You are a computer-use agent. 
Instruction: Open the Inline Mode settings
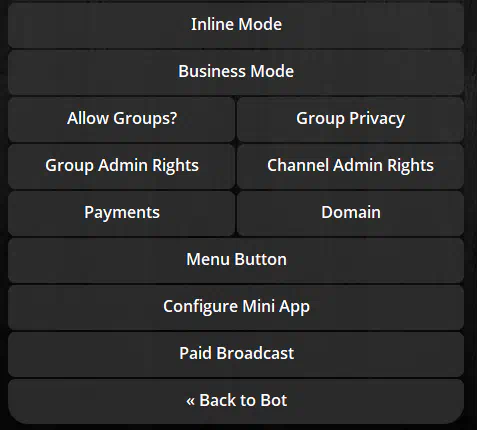[236, 26]
